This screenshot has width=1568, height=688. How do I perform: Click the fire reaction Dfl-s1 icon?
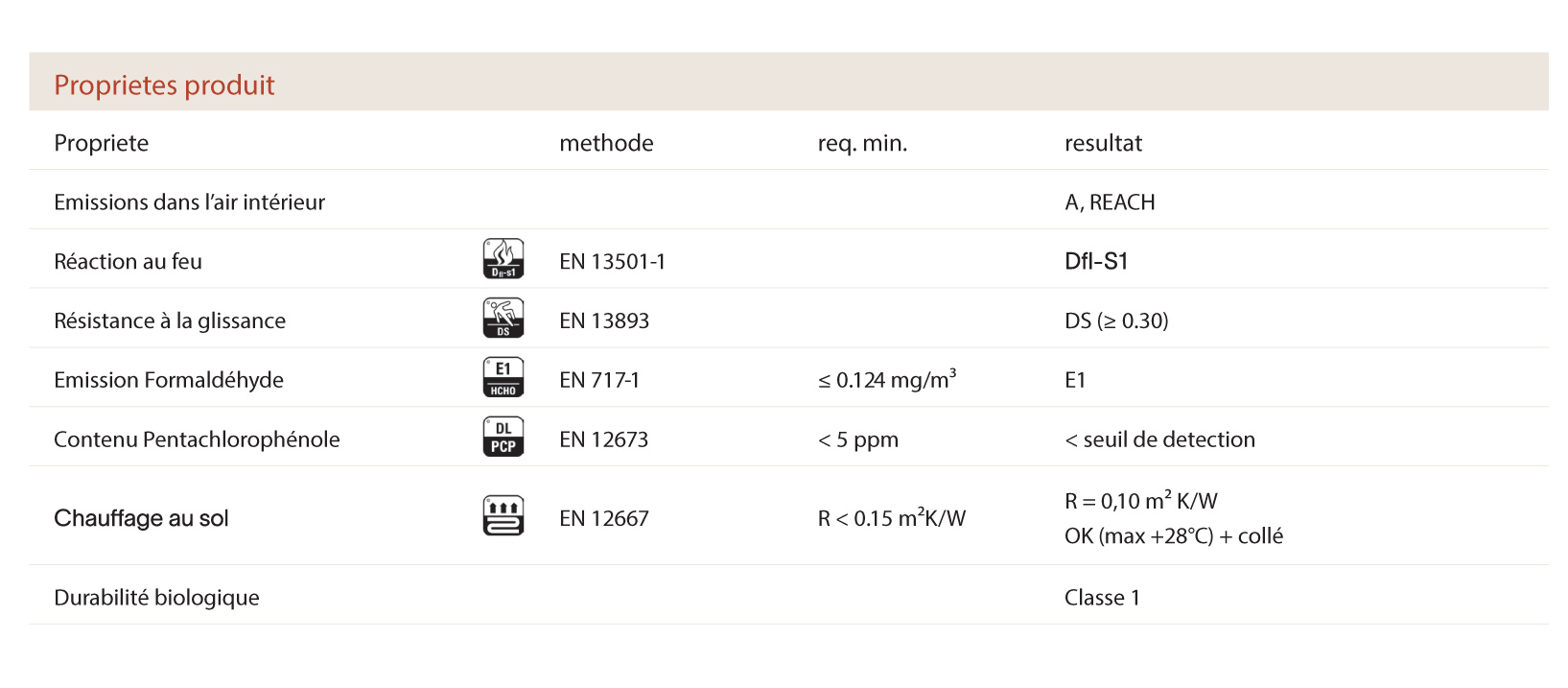coord(503,259)
